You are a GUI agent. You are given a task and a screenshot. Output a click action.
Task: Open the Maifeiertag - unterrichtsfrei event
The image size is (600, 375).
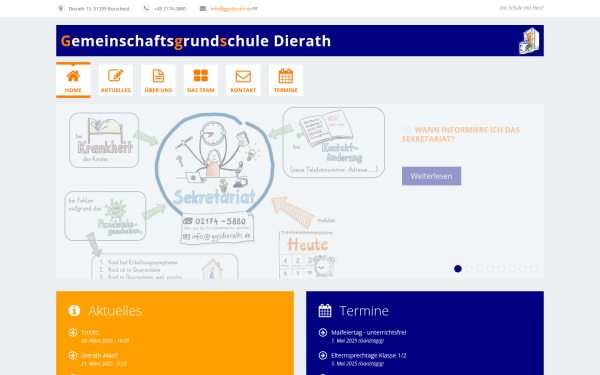[368, 333]
